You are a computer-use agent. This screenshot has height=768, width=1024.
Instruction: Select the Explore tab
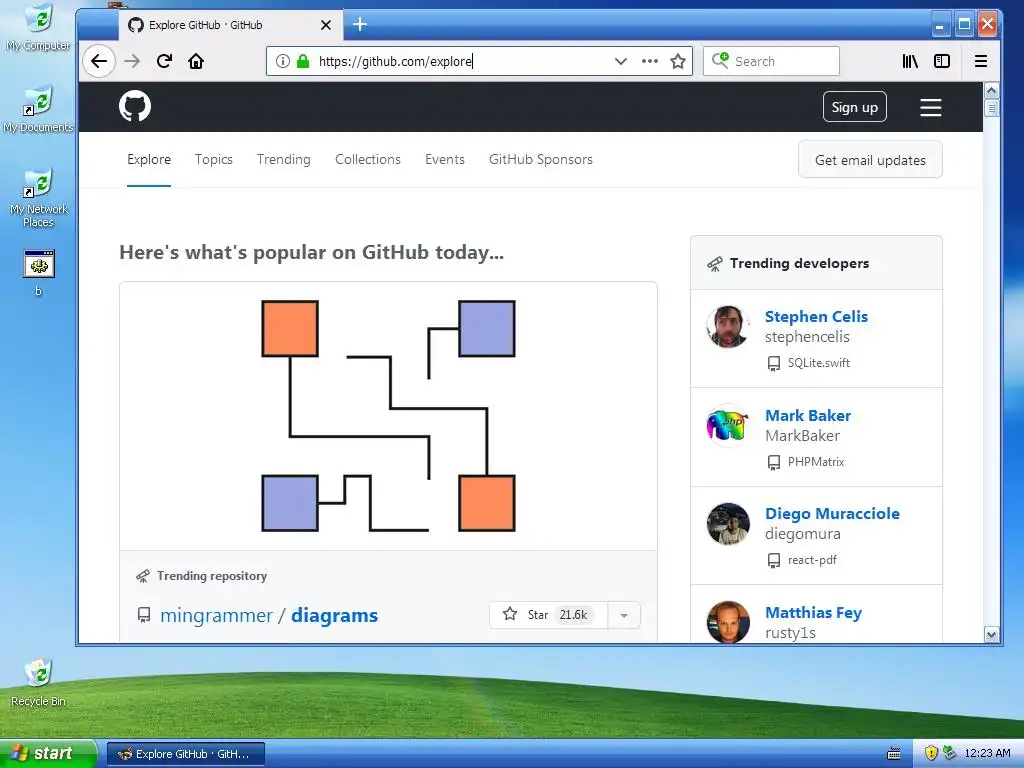pos(149,159)
